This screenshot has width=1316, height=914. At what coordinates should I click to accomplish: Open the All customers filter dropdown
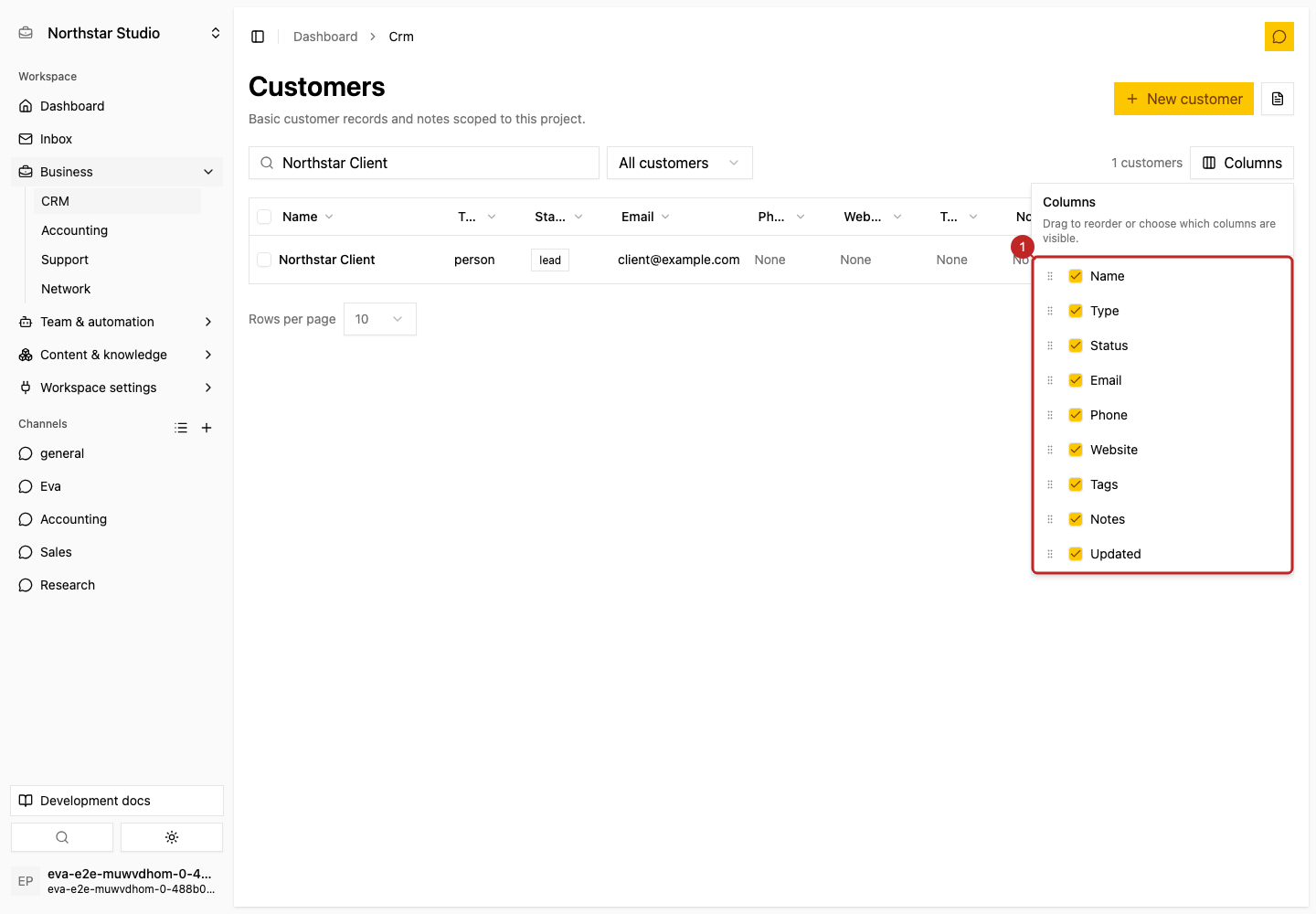tap(680, 163)
